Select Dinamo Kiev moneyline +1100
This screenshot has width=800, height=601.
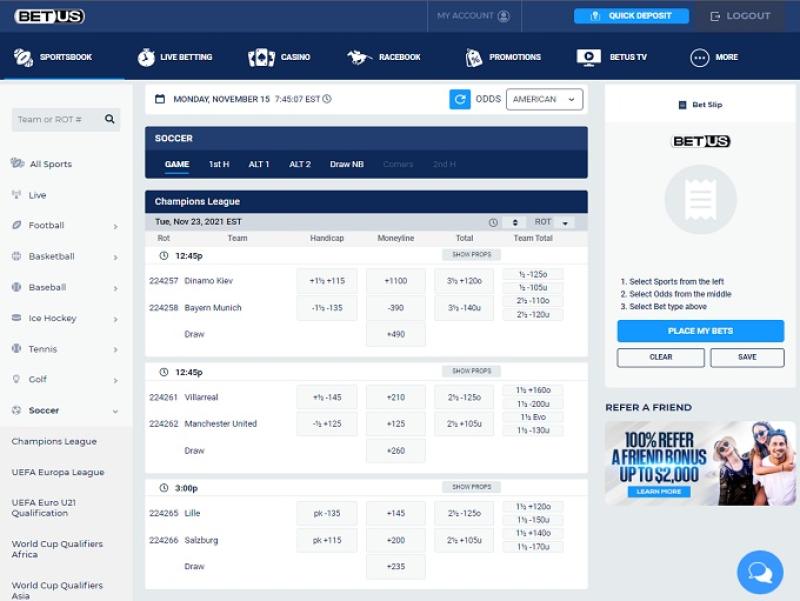[x=395, y=281]
